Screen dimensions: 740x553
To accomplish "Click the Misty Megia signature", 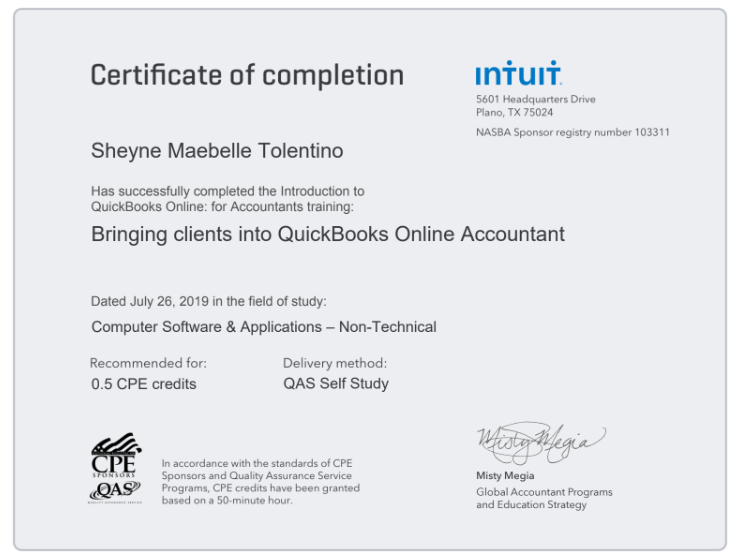I will click(541, 442).
